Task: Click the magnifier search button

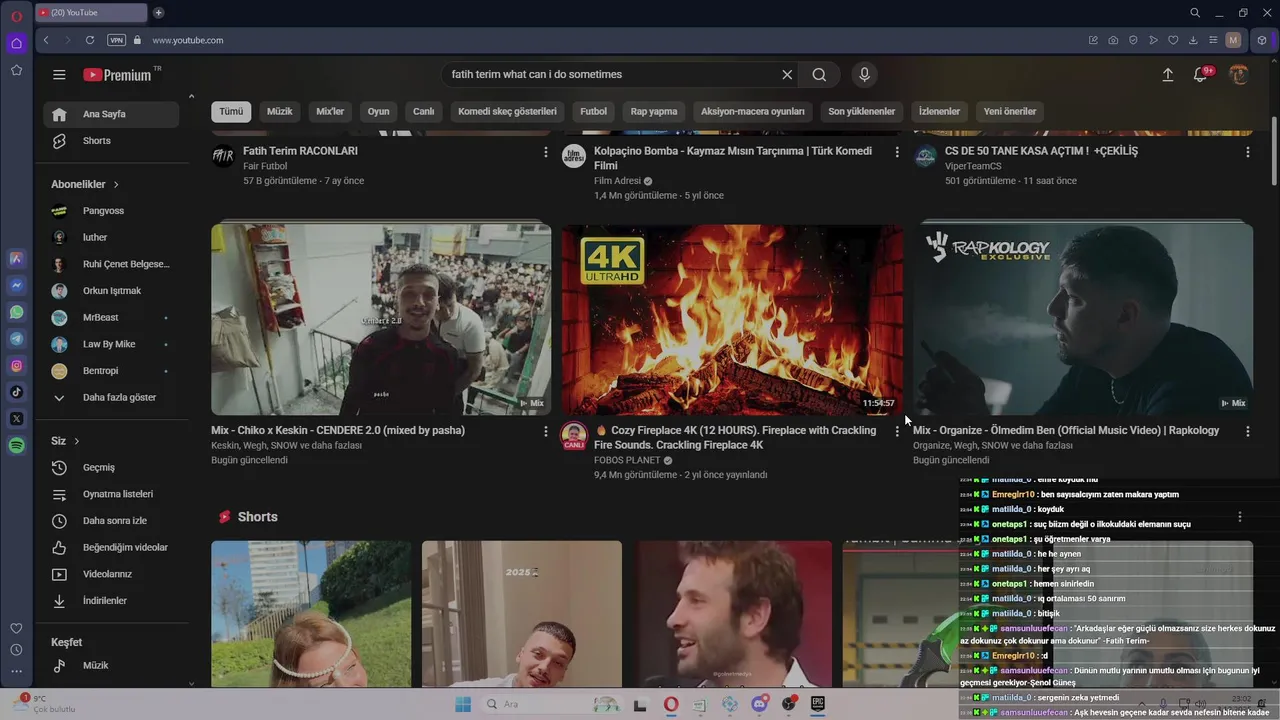Action: (819, 75)
